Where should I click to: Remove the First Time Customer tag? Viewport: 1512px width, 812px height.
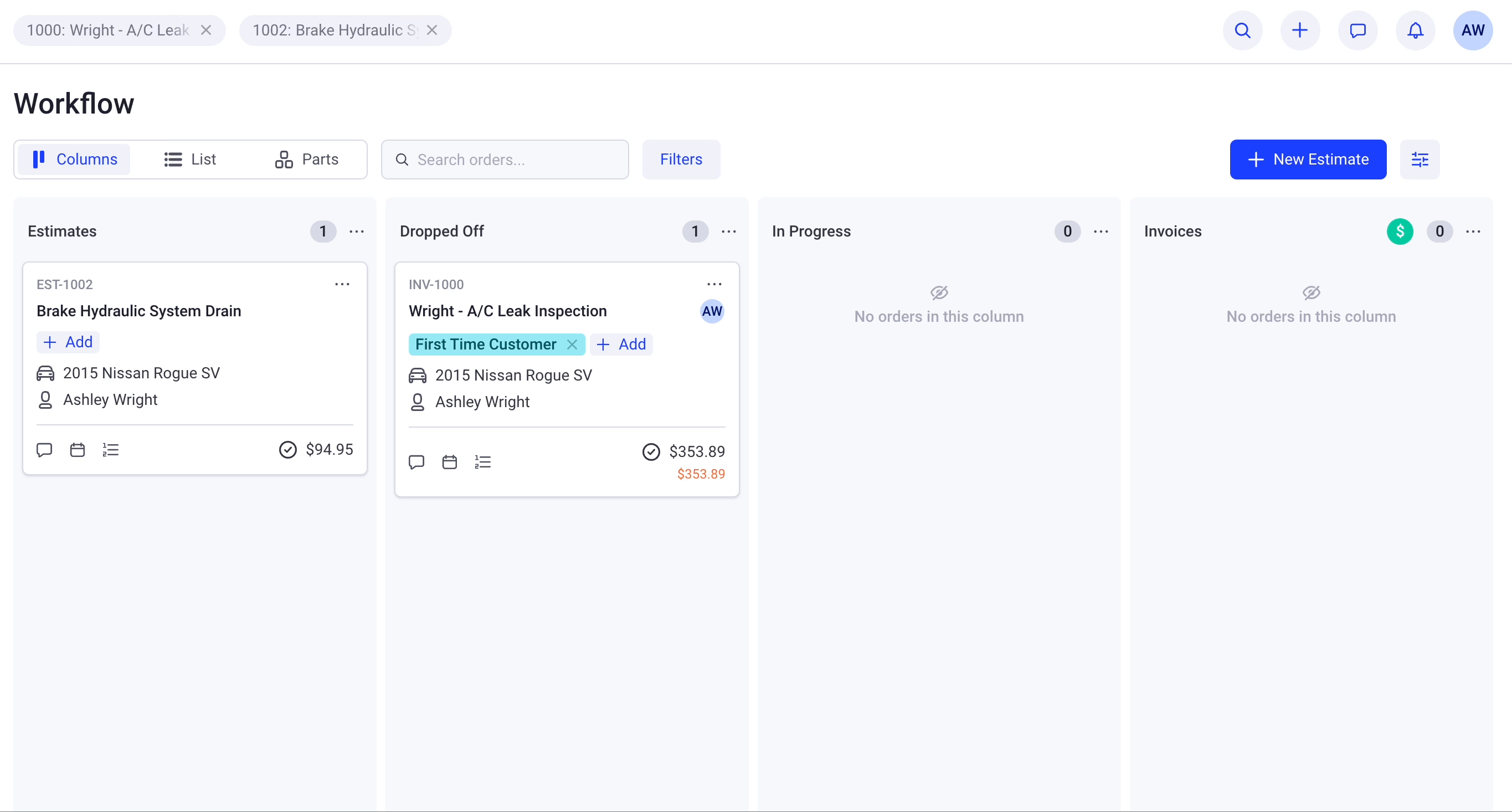(572, 344)
